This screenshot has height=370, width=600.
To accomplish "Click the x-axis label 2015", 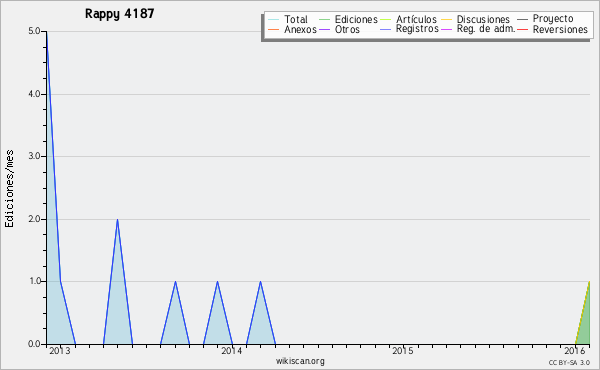I will (403, 351).
